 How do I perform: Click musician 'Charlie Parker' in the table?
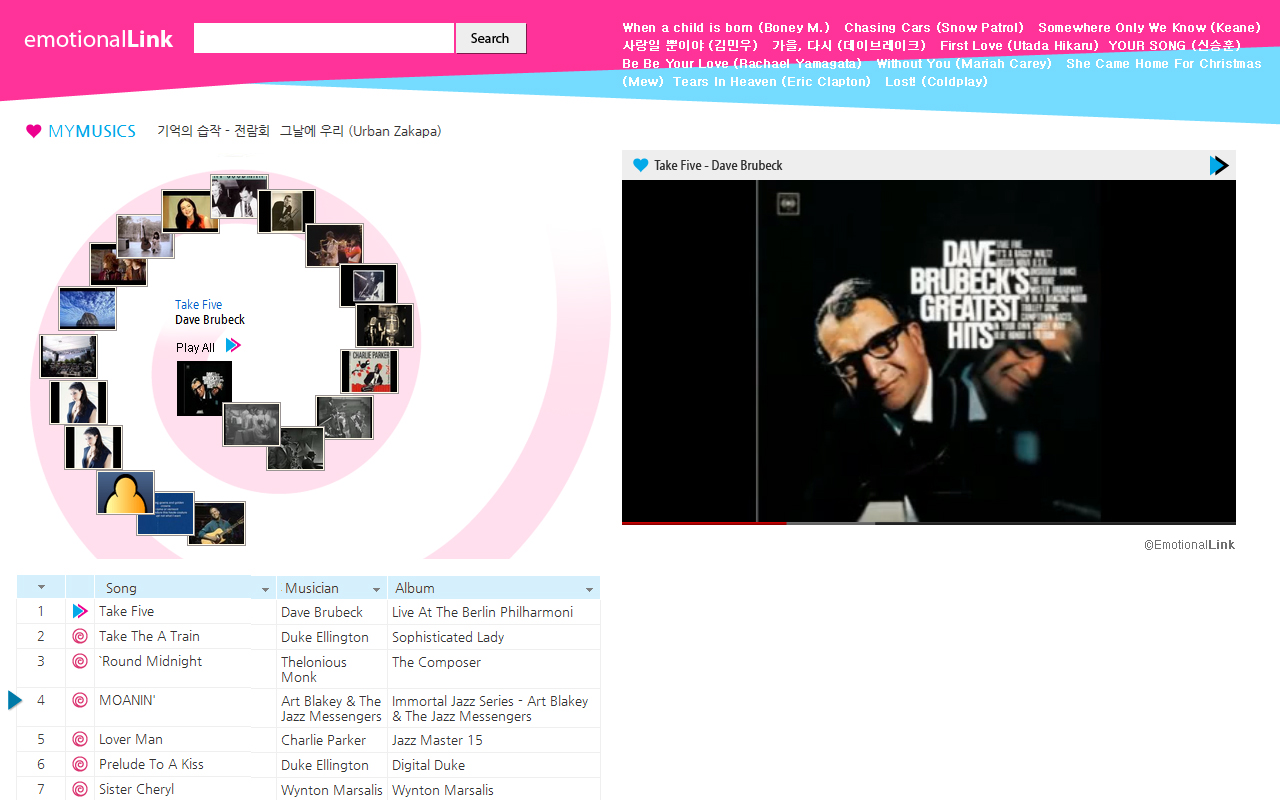(323, 740)
